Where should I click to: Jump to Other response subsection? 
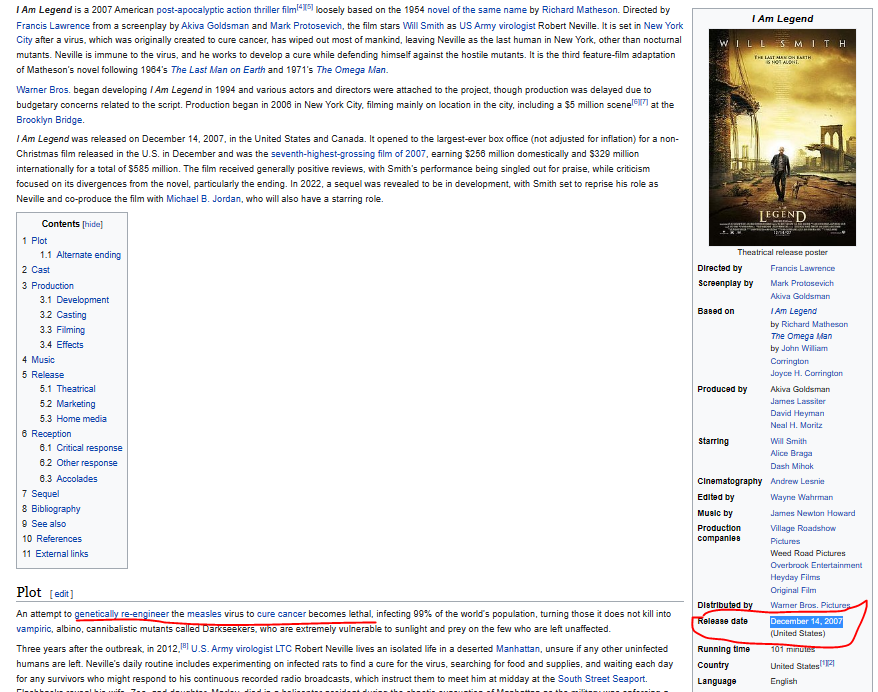pyautogui.click(x=87, y=463)
